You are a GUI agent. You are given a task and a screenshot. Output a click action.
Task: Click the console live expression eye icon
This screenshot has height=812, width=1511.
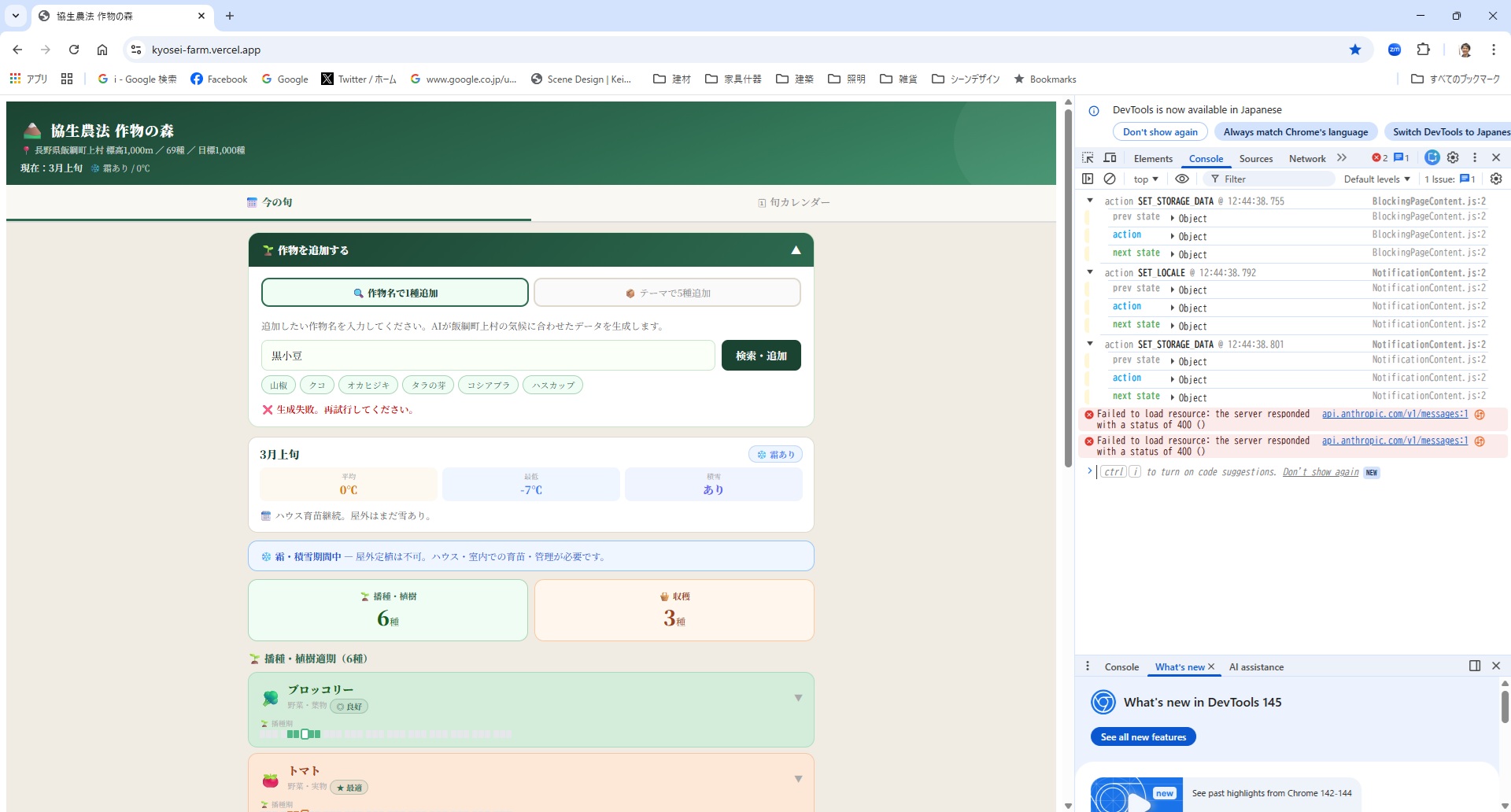1182,179
